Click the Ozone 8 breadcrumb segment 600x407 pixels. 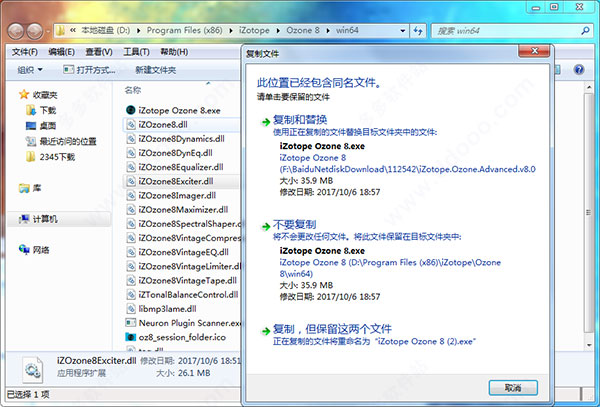(x=303, y=30)
